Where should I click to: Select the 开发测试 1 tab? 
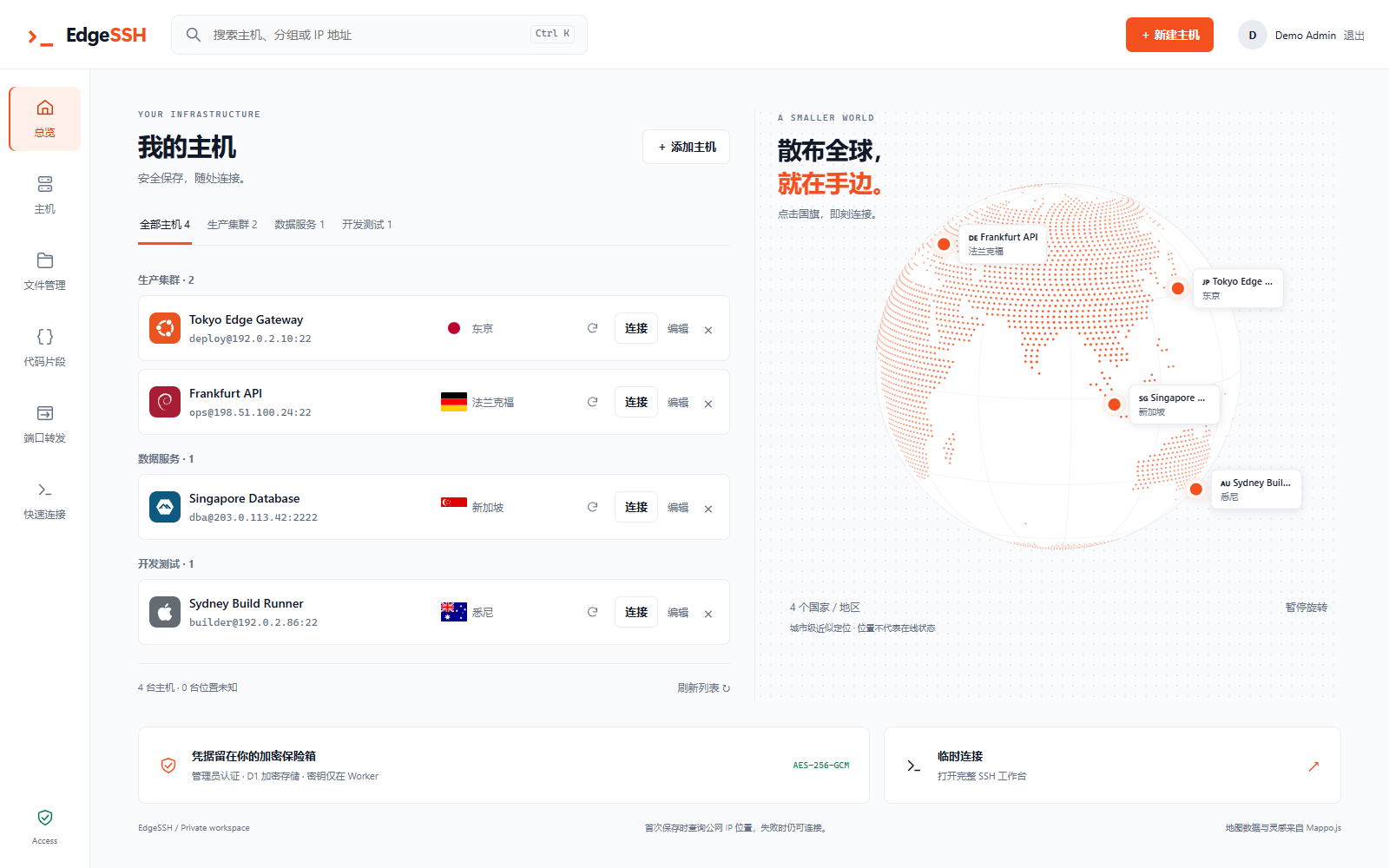[367, 225]
